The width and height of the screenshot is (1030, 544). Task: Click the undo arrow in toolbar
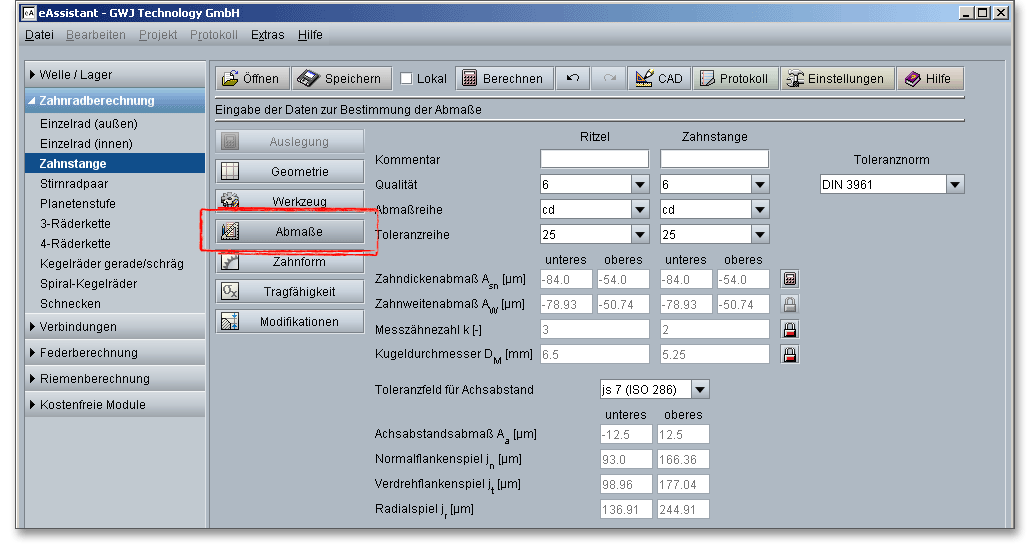pyautogui.click(x=573, y=79)
